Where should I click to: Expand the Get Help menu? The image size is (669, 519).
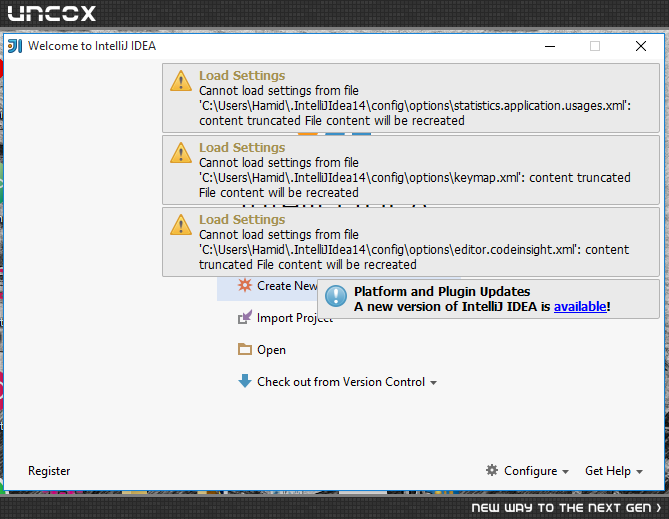pyautogui.click(x=614, y=471)
